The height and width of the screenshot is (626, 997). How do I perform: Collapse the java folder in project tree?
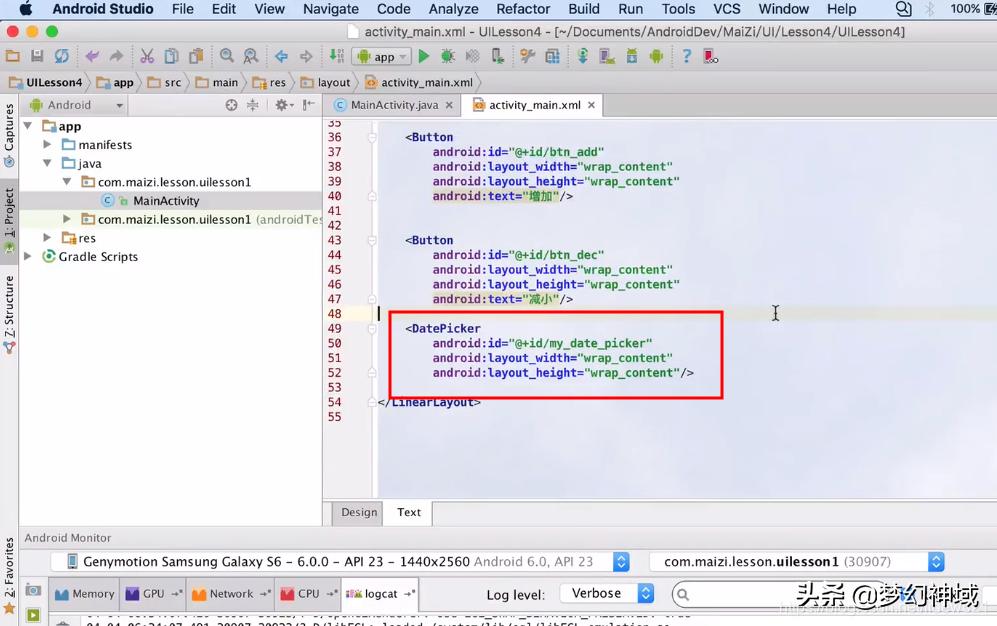pyautogui.click(x=48, y=163)
